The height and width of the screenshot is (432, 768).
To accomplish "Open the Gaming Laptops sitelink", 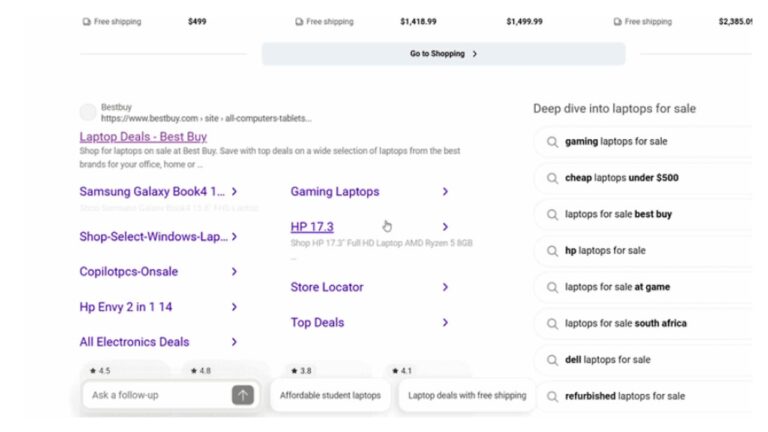I will [x=335, y=192].
